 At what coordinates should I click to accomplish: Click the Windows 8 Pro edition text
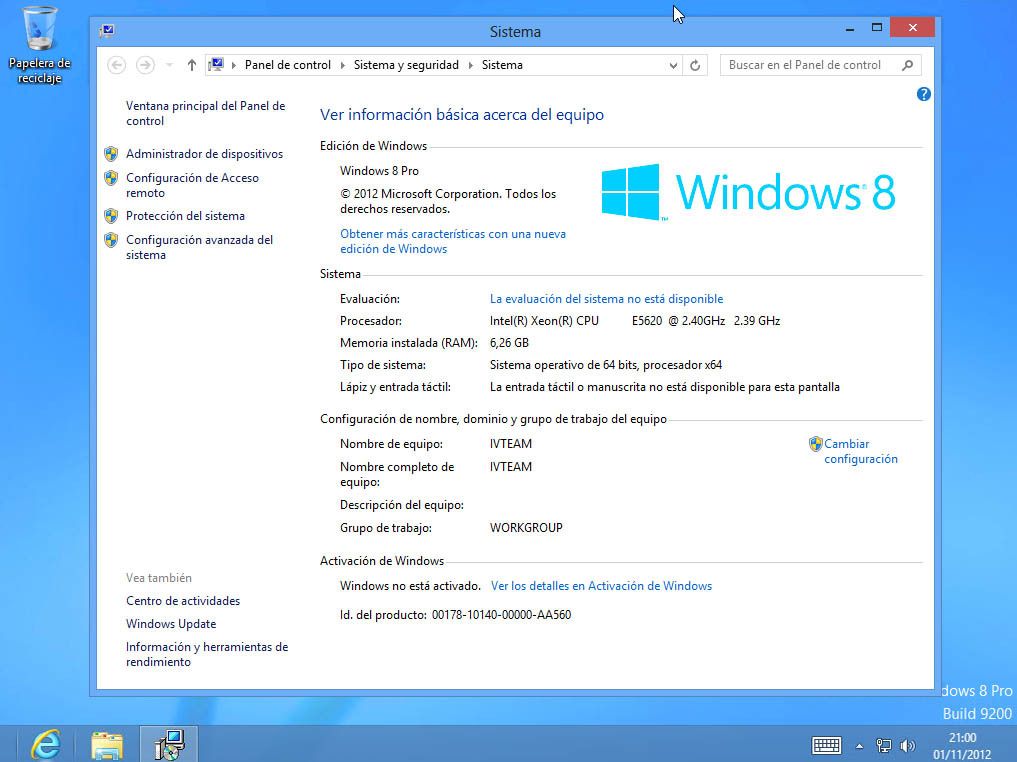(379, 171)
